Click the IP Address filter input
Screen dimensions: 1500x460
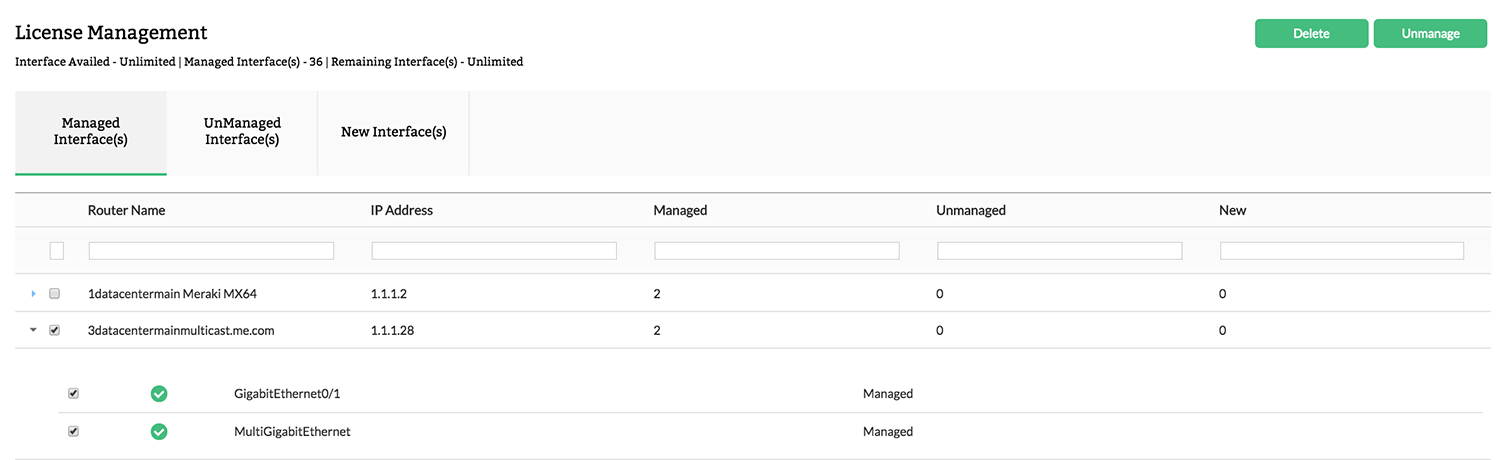(494, 251)
